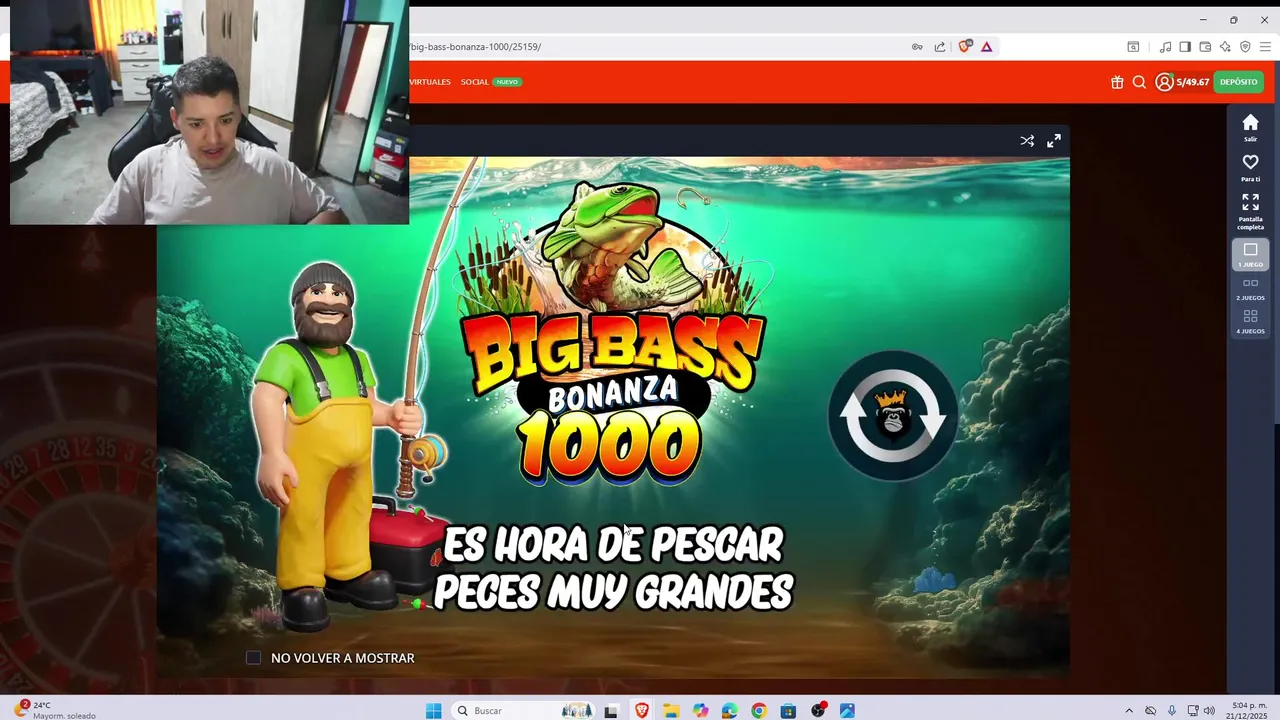Open the tab search icon in browser toolbar

(x=1133, y=47)
